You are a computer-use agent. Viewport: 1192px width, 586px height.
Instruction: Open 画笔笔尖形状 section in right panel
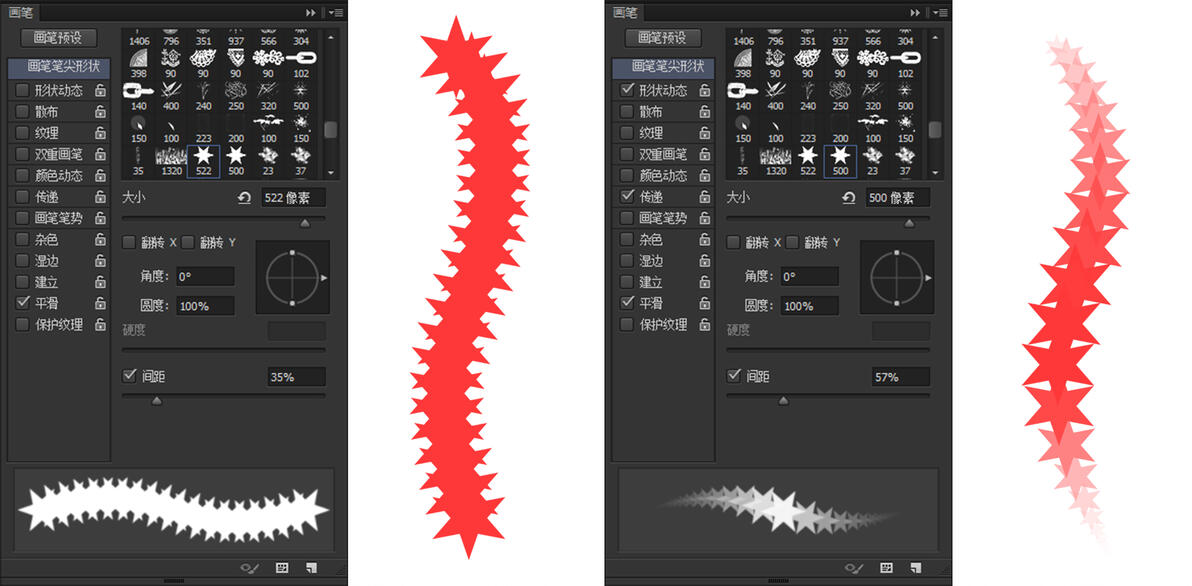click(x=664, y=68)
